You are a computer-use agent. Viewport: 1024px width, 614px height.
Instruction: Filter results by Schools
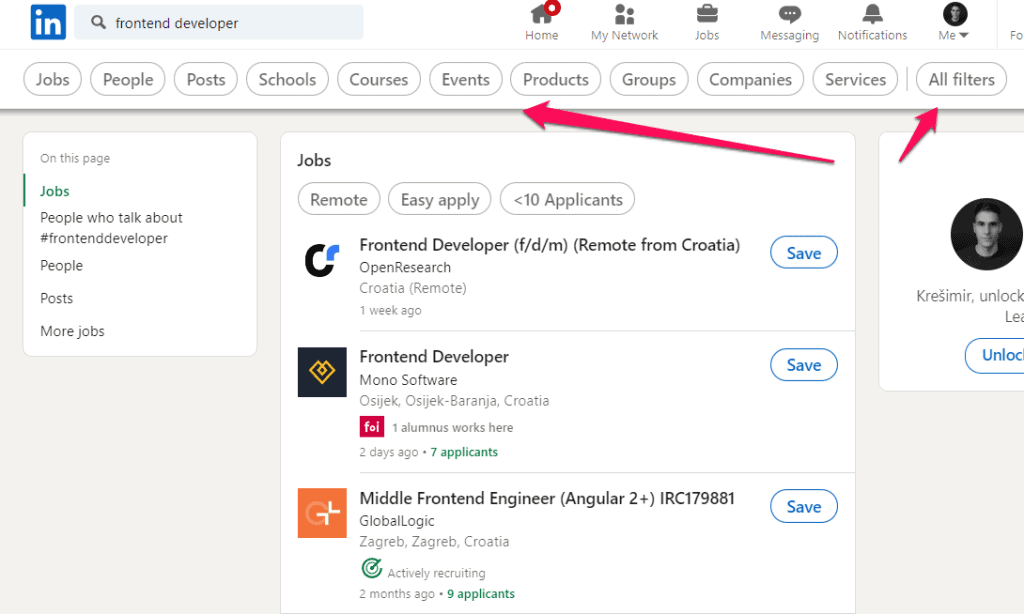pos(287,80)
